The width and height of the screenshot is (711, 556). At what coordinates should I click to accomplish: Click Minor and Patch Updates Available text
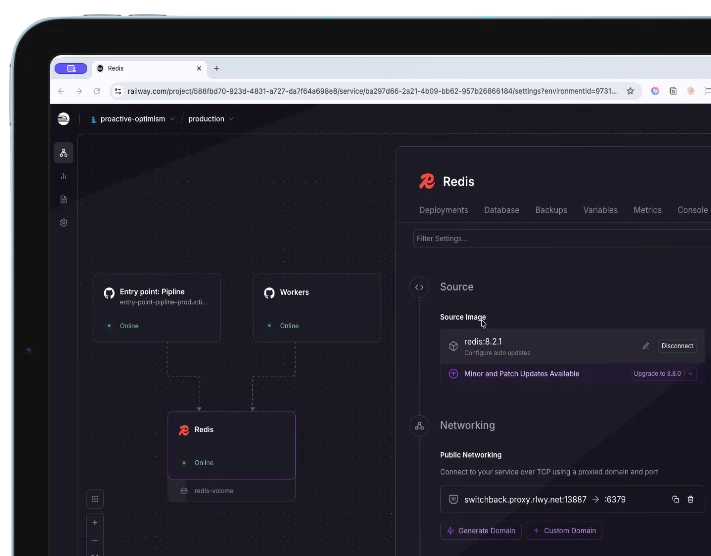point(521,374)
